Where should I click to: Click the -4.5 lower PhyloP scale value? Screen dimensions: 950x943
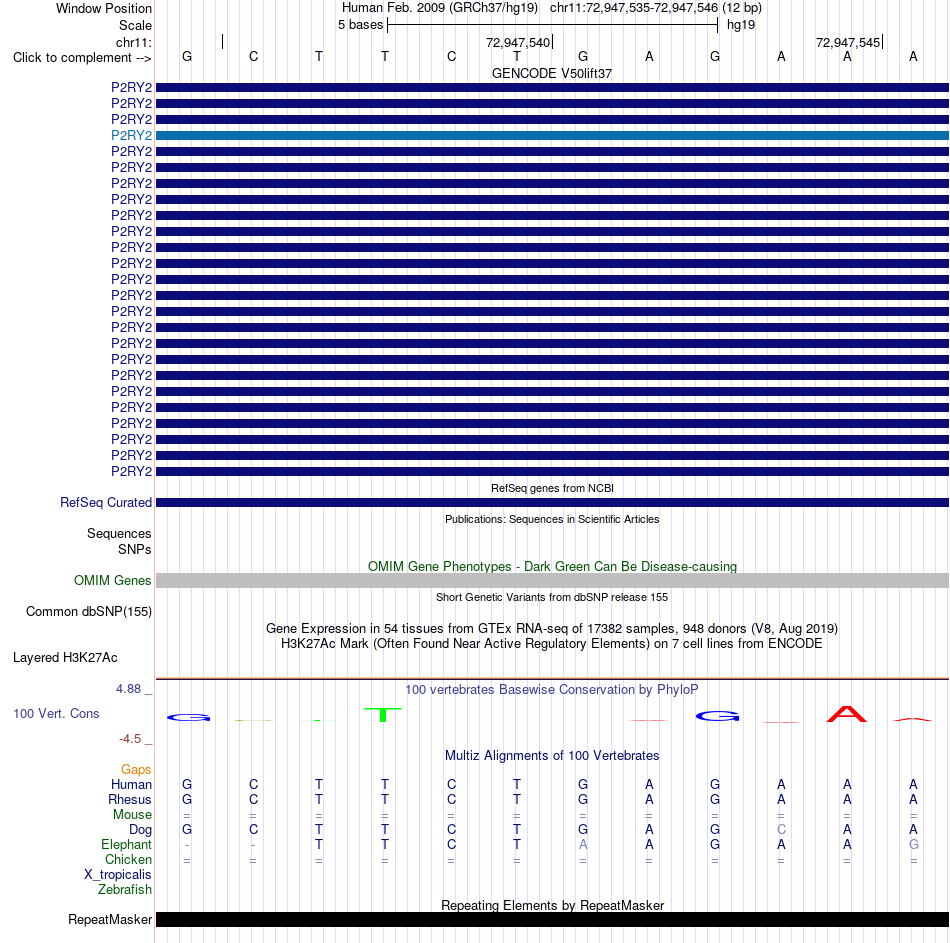tap(130, 739)
